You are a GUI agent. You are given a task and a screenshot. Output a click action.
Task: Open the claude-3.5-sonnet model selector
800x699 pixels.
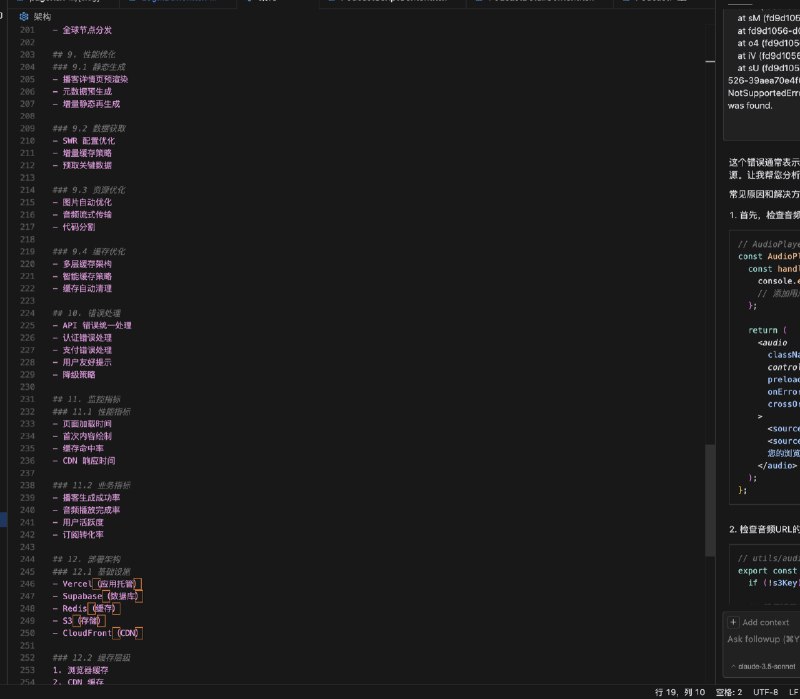(x=765, y=666)
